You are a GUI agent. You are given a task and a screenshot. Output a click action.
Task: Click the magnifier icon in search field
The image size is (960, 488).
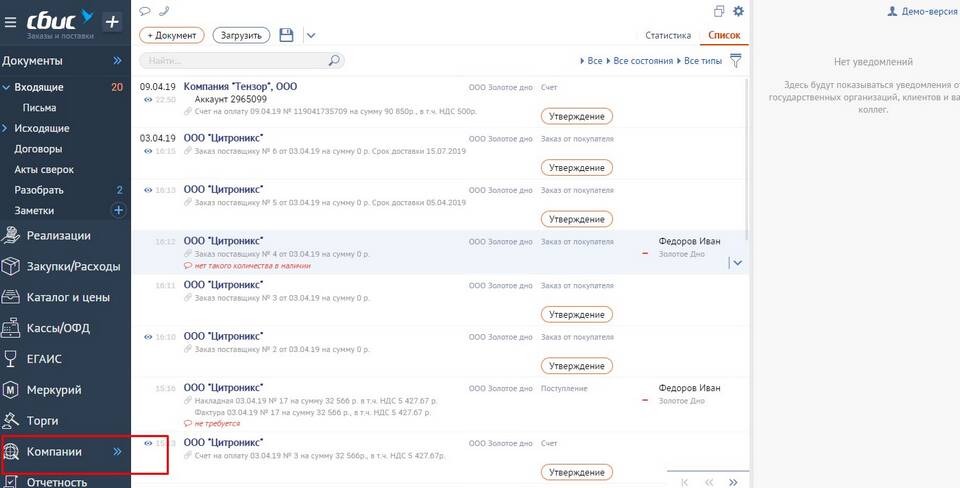pyautogui.click(x=334, y=61)
